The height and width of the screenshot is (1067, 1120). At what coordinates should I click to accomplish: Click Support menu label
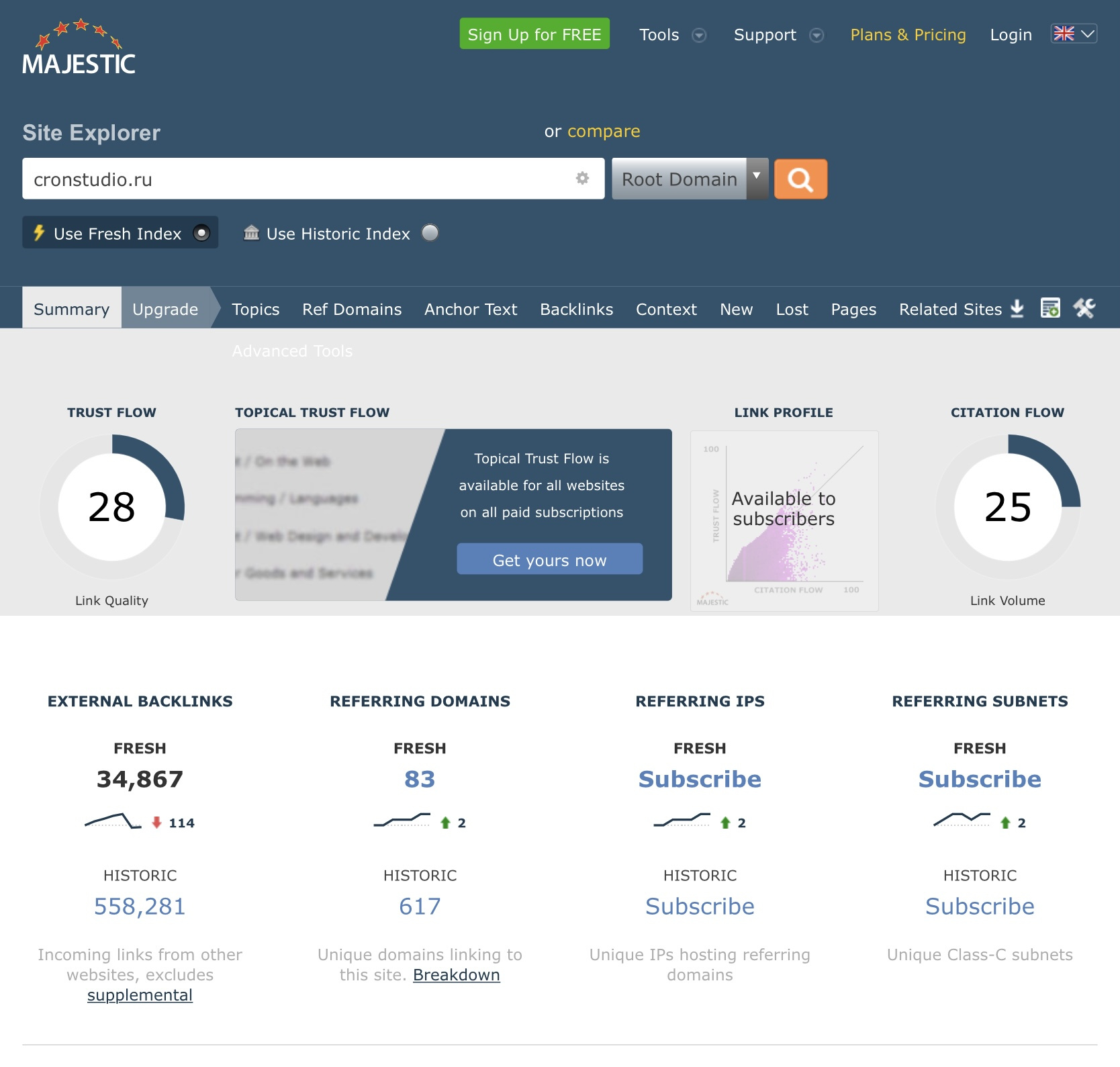[x=765, y=34]
